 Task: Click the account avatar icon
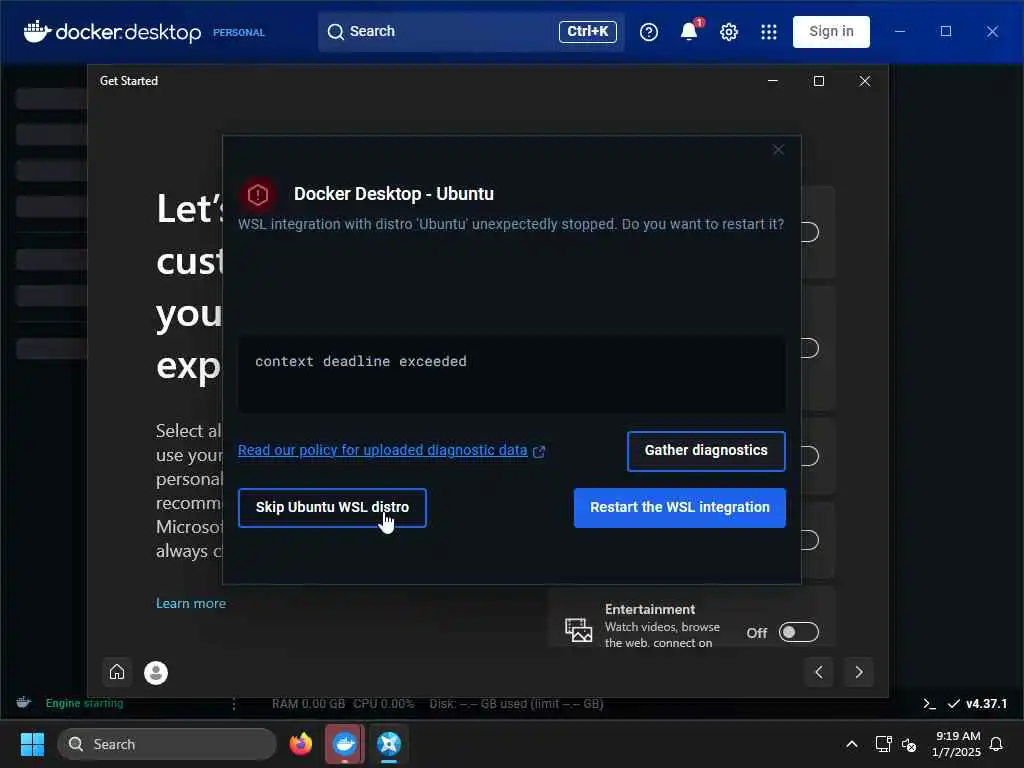[x=155, y=673]
